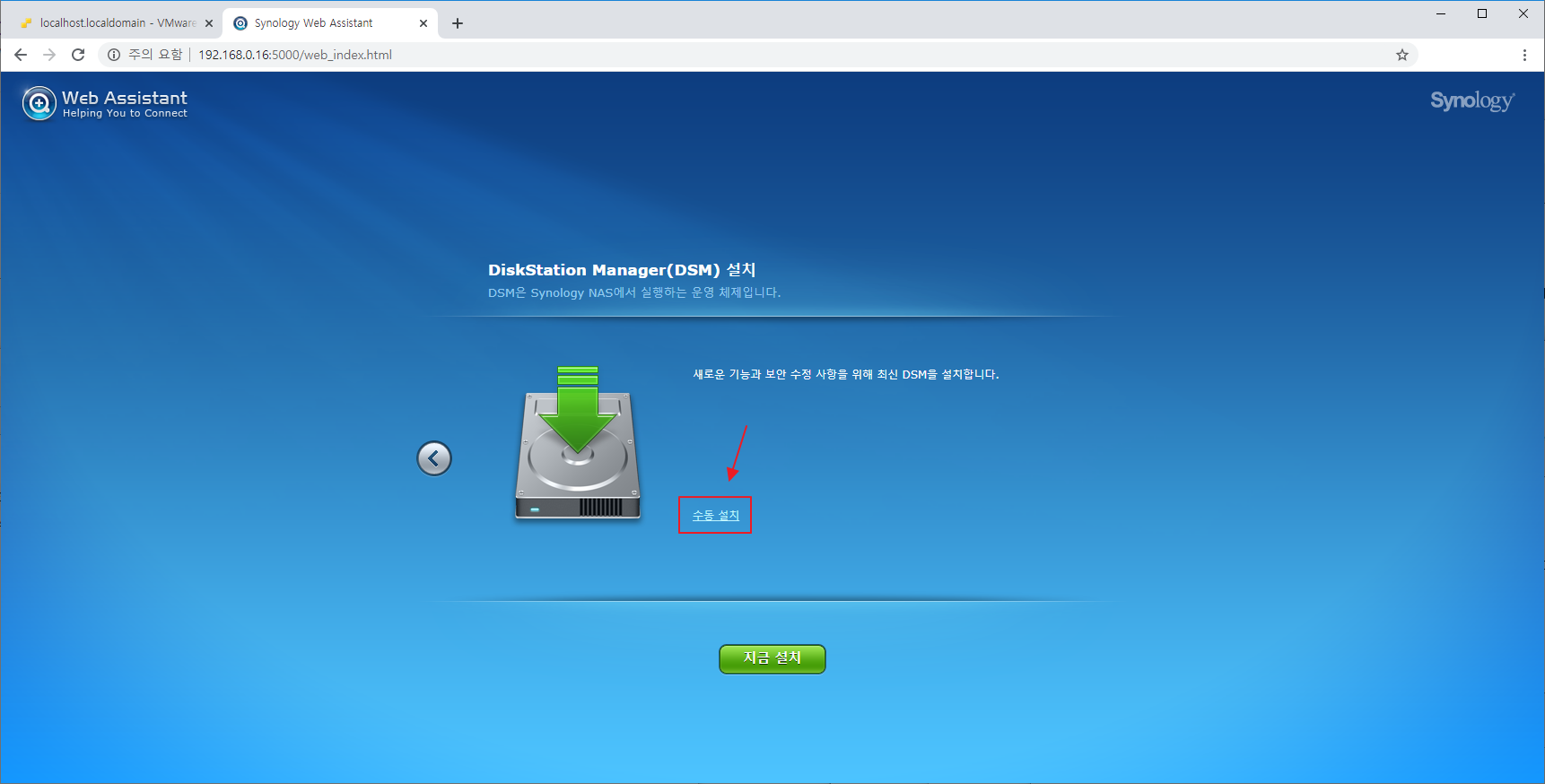Click the 수동 설치 manual install link
Viewport: 1545px width, 784px height.
[716, 516]
